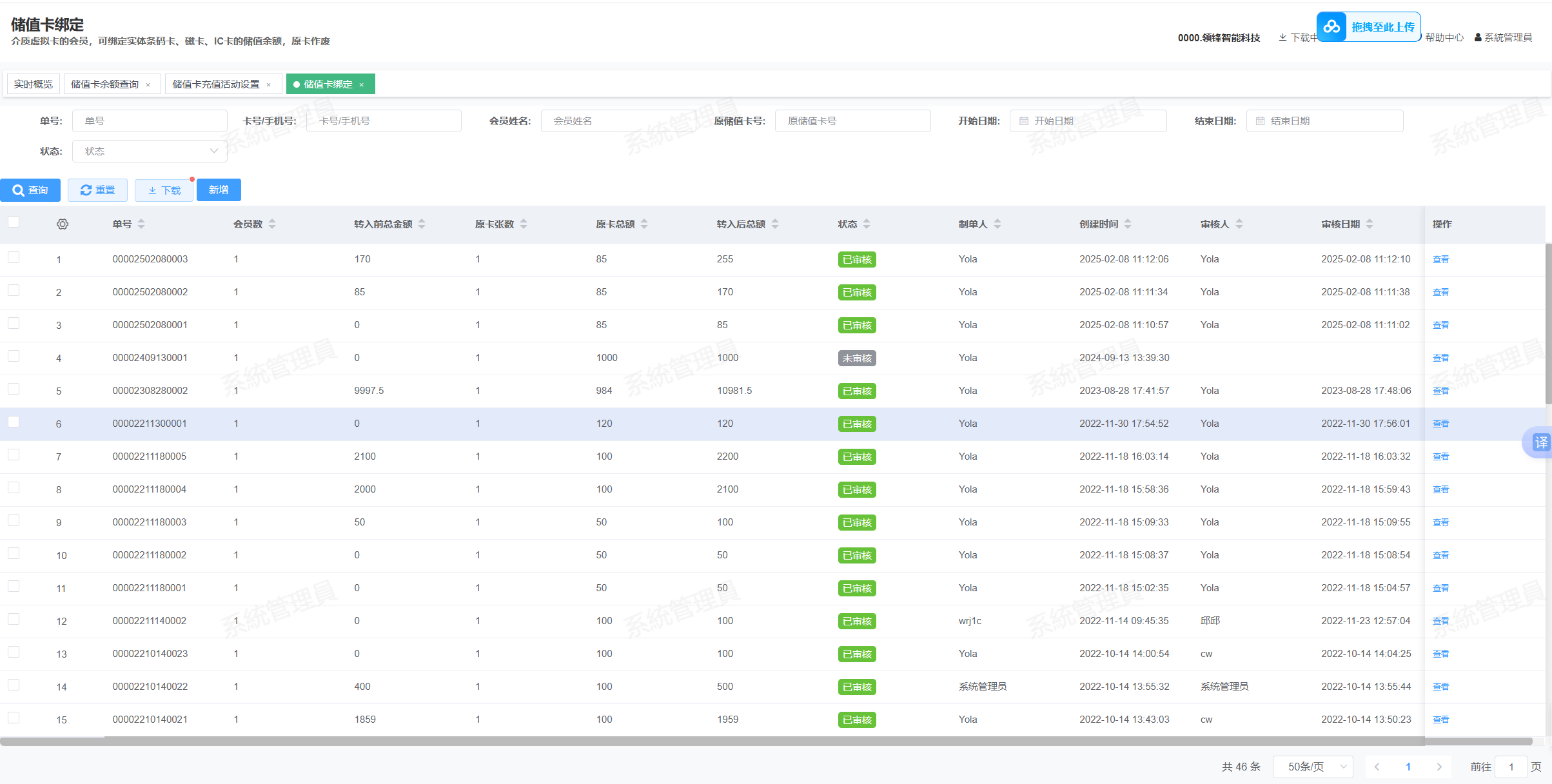This screenshot has height=784, width=1552.
Task: Open the 开始日期 date picker
Action: click(x=1088, y=121)
